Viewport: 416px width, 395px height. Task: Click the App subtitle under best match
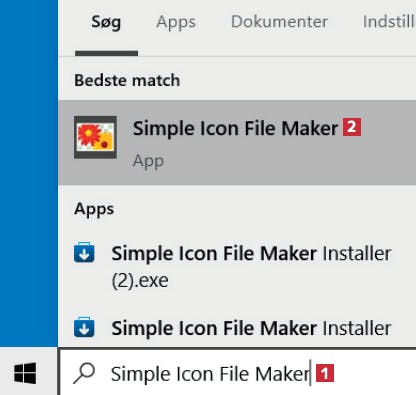pyautogui.click(x=148, y=161)
